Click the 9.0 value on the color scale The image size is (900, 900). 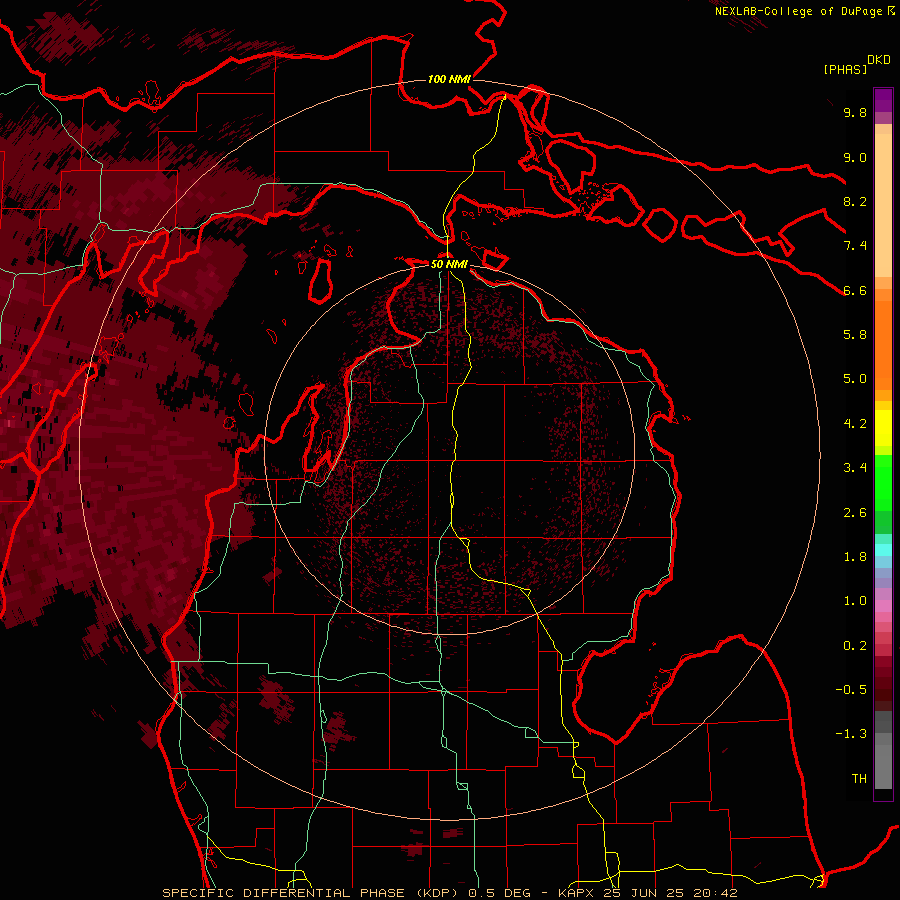point(855,157)
